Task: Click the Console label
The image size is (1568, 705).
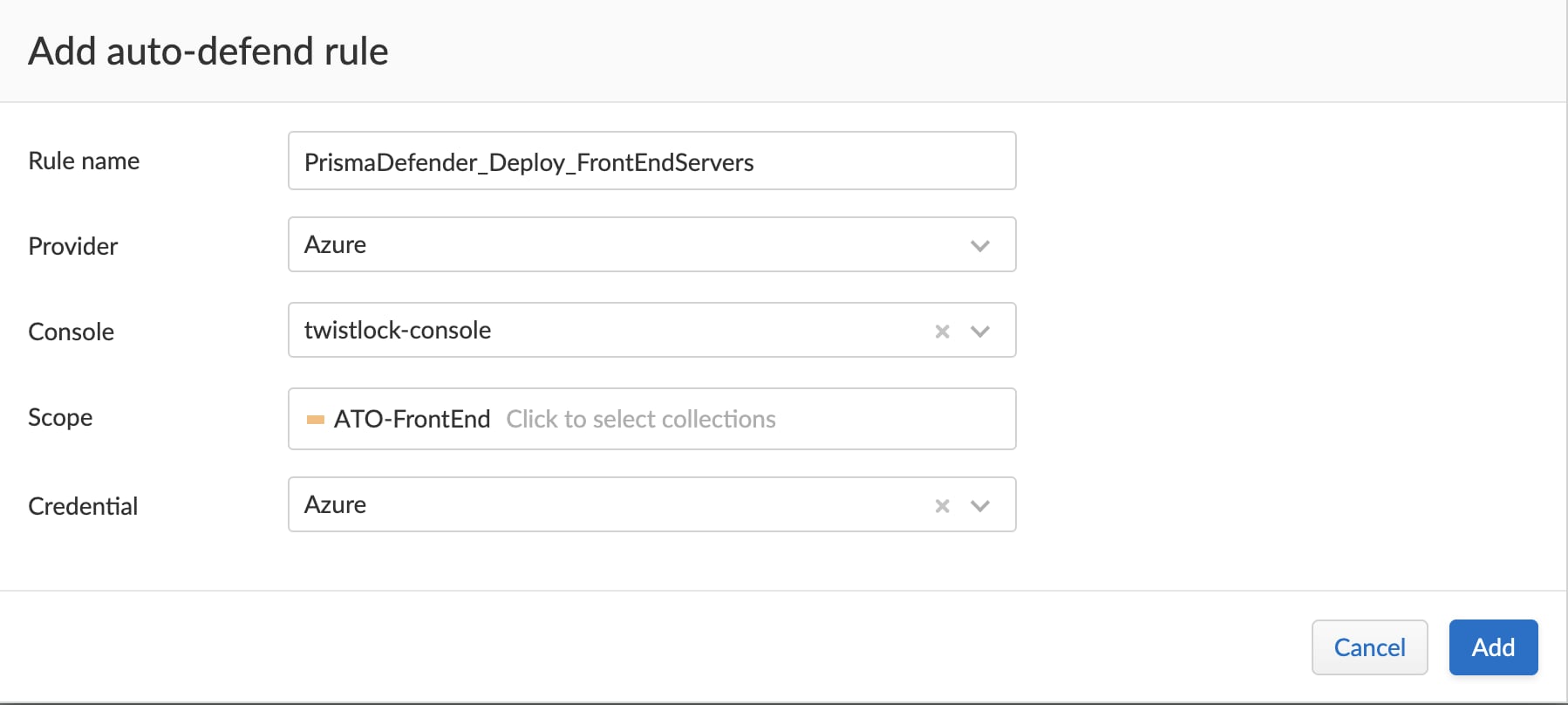Action: click(x=72, y=332)
